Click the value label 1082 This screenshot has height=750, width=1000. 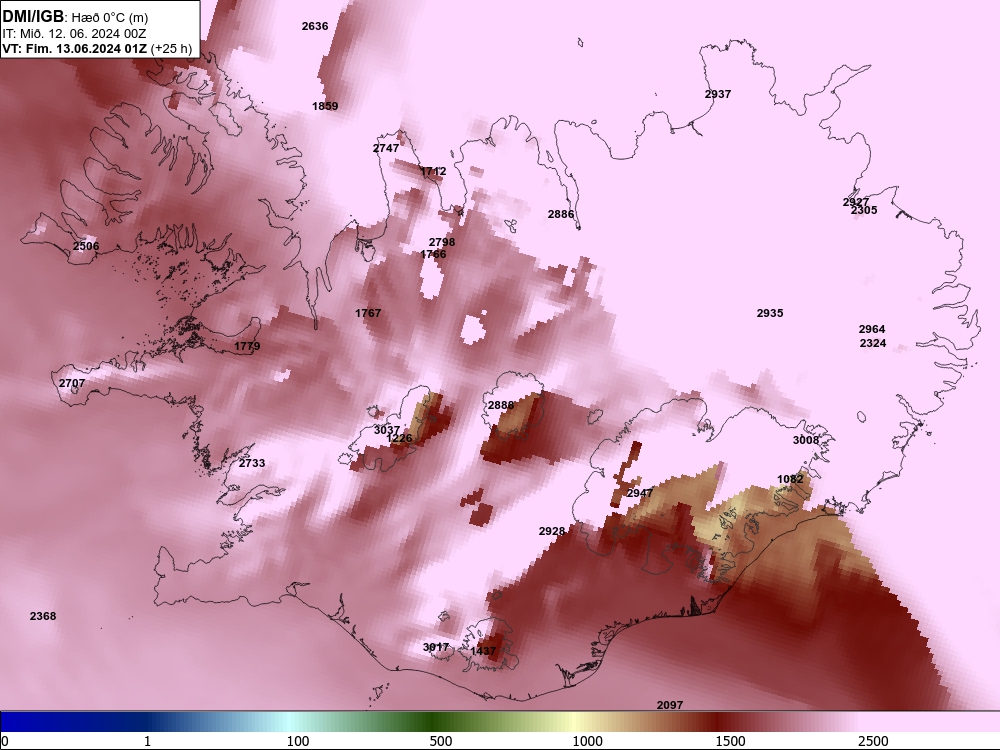pyautogui.click(x=790, y=479)
